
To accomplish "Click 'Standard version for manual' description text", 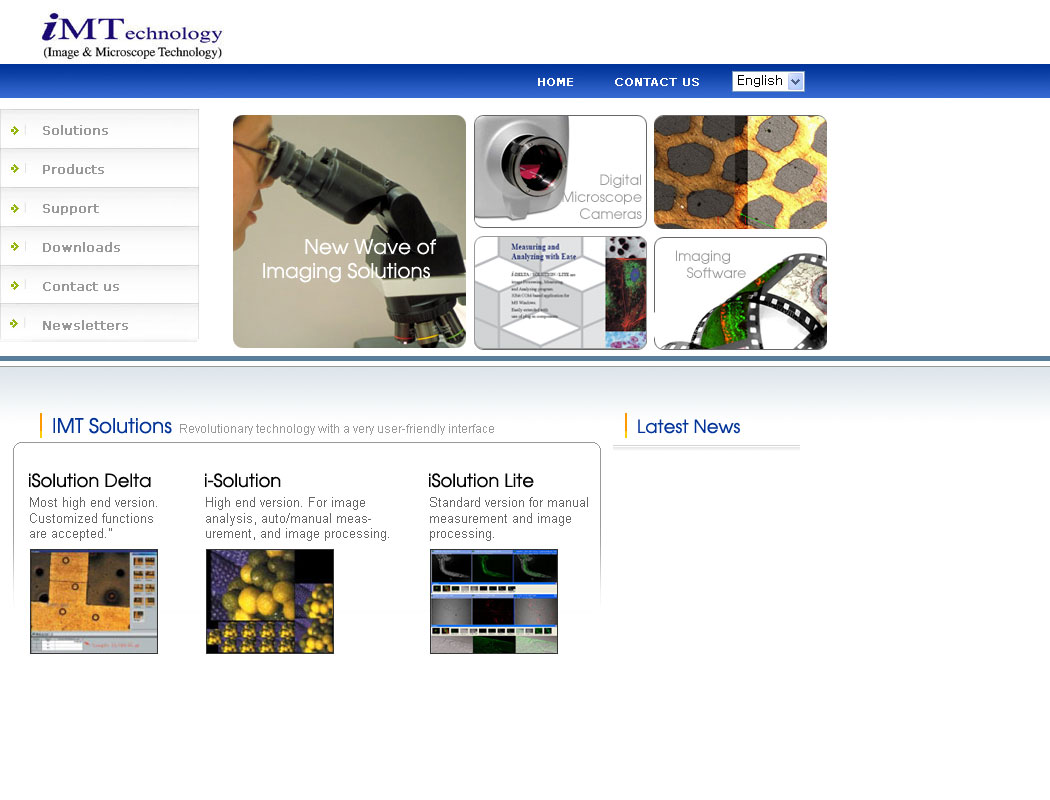I will click(509, 502).
